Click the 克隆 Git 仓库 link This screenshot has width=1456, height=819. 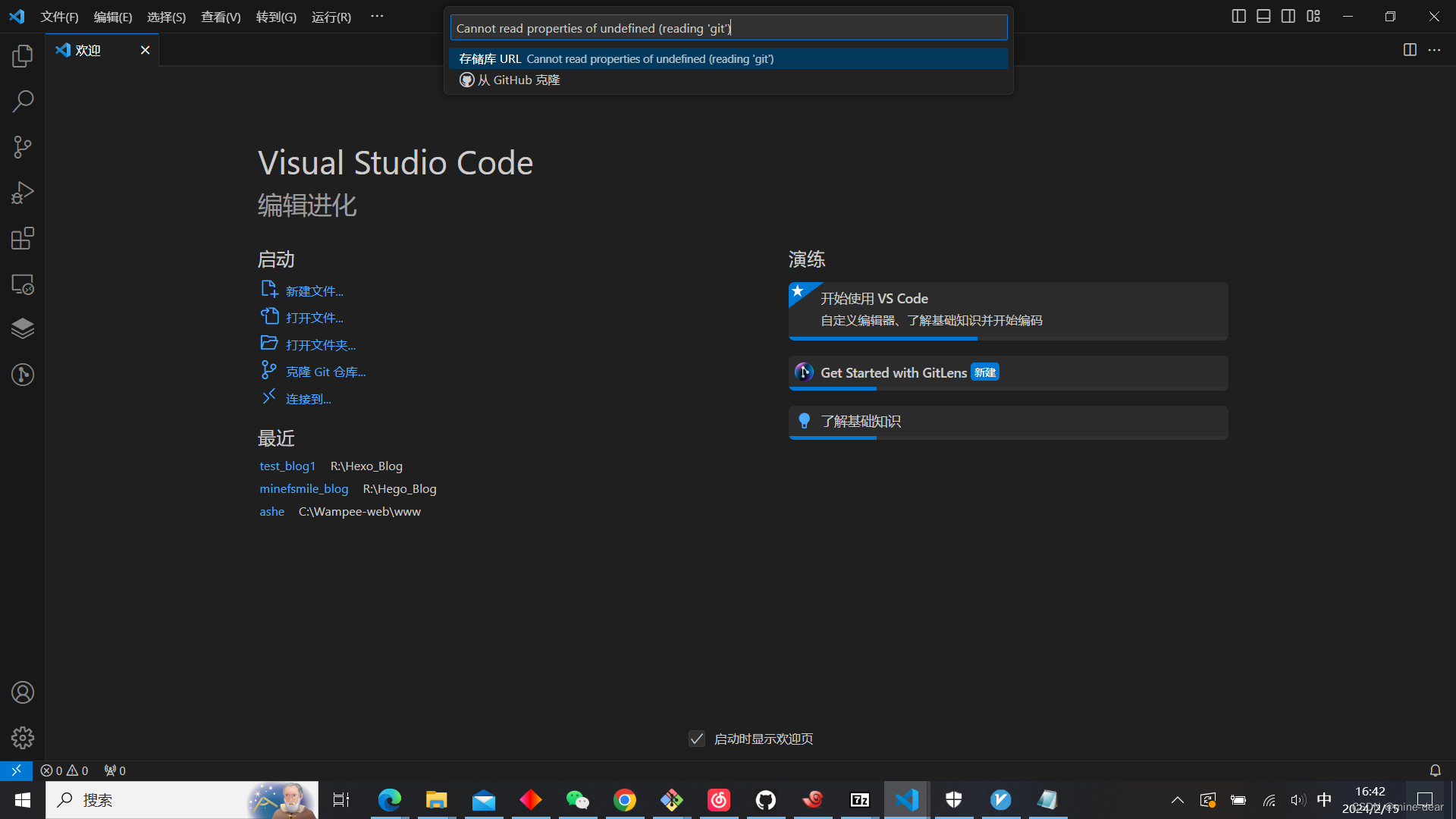[x=325, y=372]
